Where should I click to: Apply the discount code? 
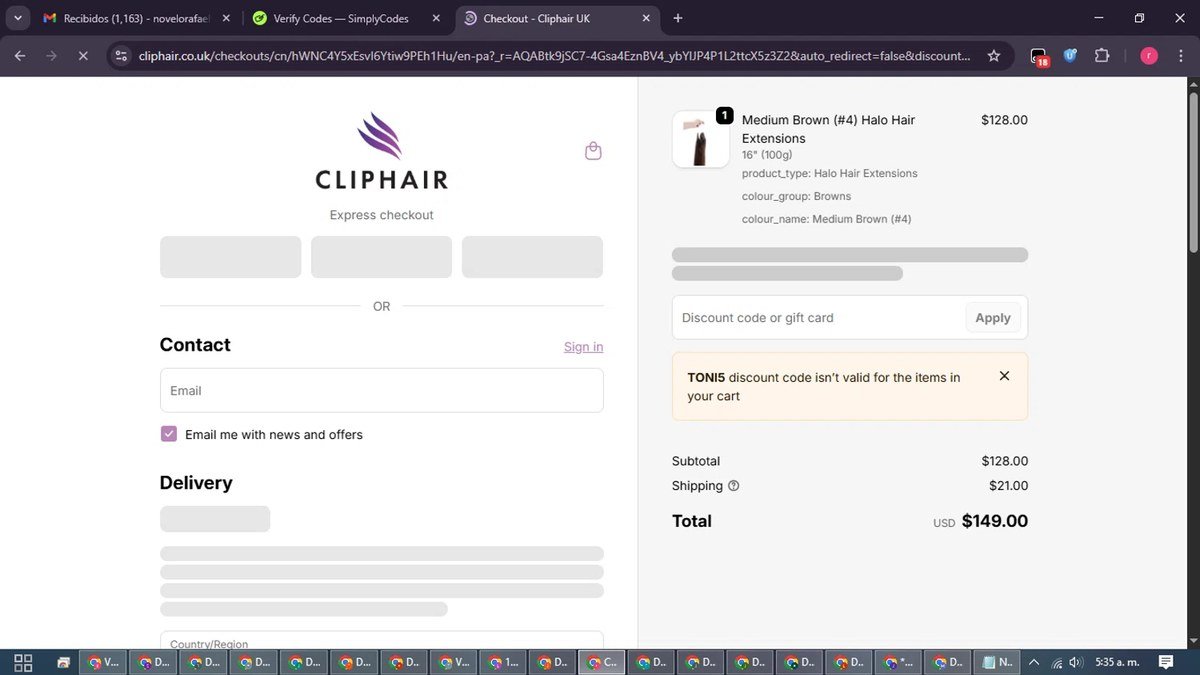pyautogui.click(x=993, y=318)
